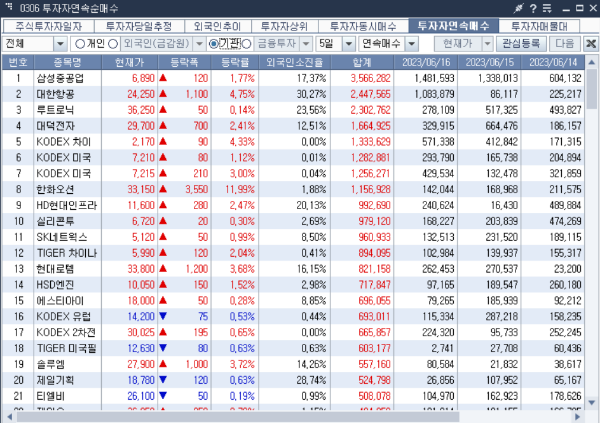Click the vertical scrollbar up arrow
This screenshot has width=600, height=423.
pos(592,62)
